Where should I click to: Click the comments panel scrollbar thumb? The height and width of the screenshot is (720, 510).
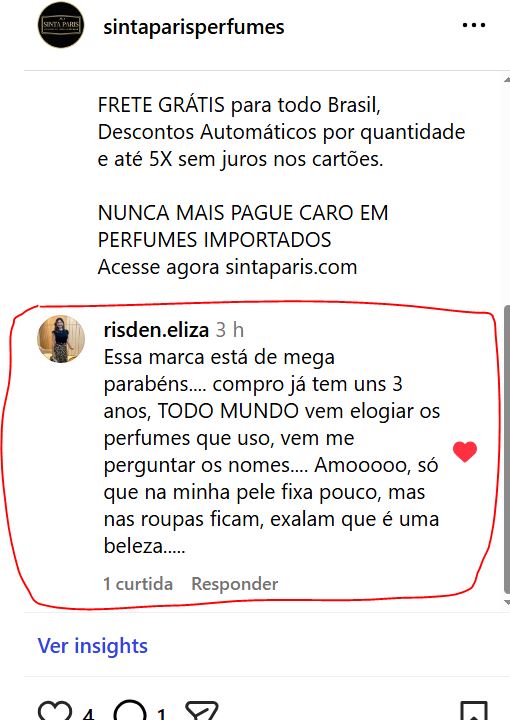[507, 449]
